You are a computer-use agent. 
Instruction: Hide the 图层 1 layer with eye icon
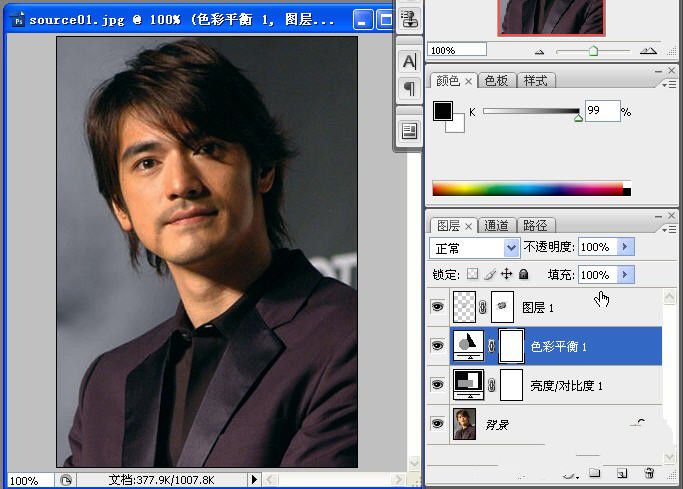coord(438,307)
